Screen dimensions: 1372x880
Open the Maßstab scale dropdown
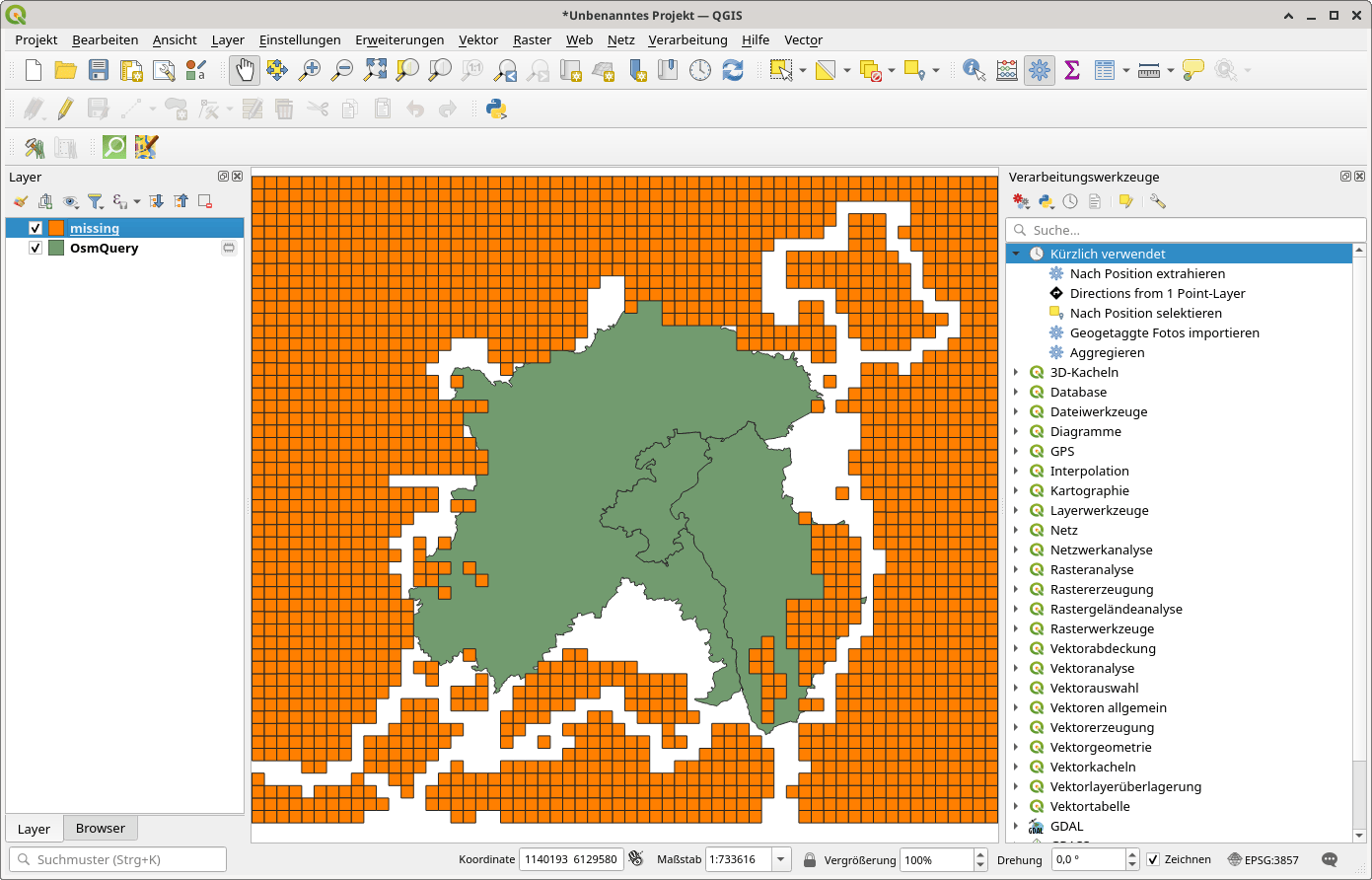(781, 859)
